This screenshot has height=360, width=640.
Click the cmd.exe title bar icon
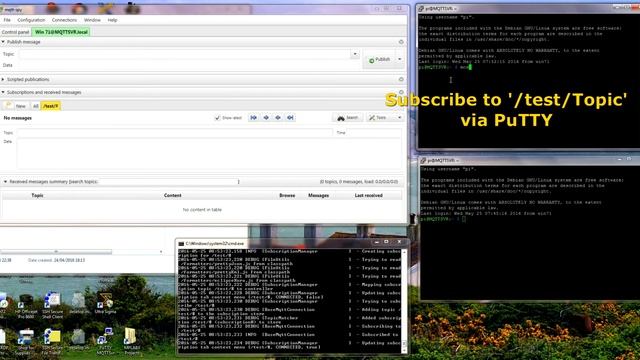click(181, 244)
